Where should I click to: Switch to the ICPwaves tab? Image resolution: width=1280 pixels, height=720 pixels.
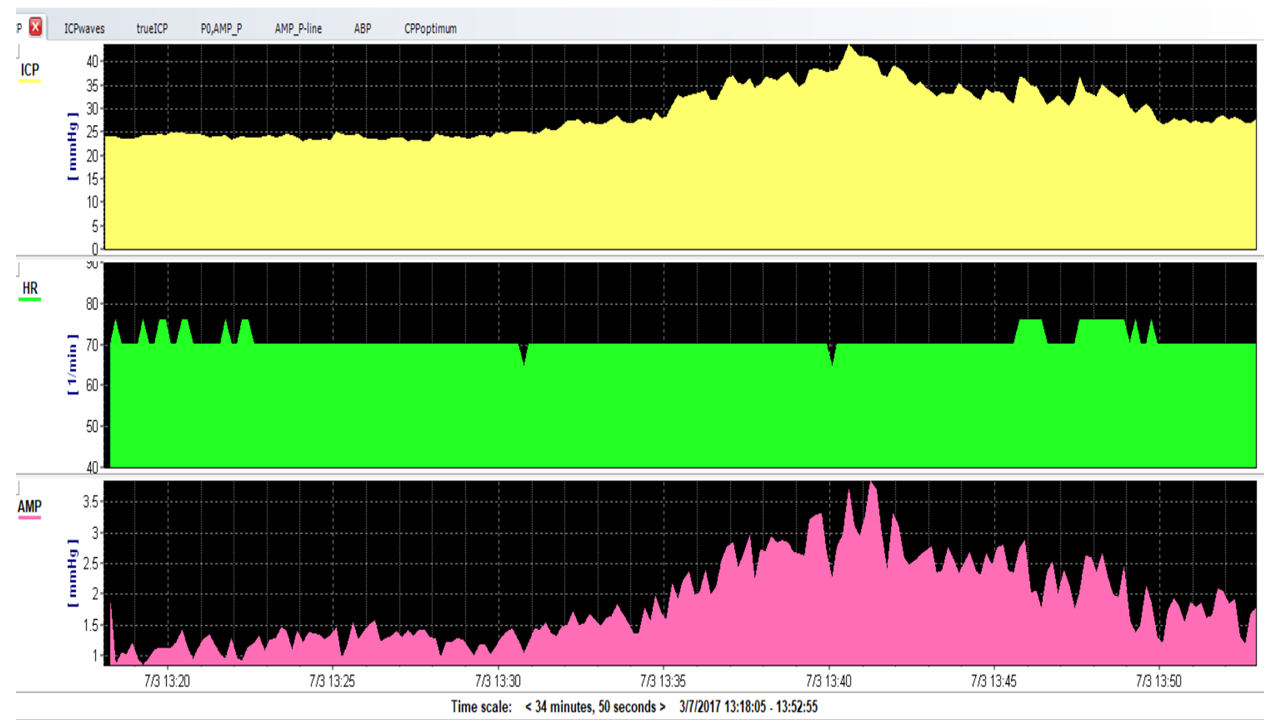pos(84,29)
